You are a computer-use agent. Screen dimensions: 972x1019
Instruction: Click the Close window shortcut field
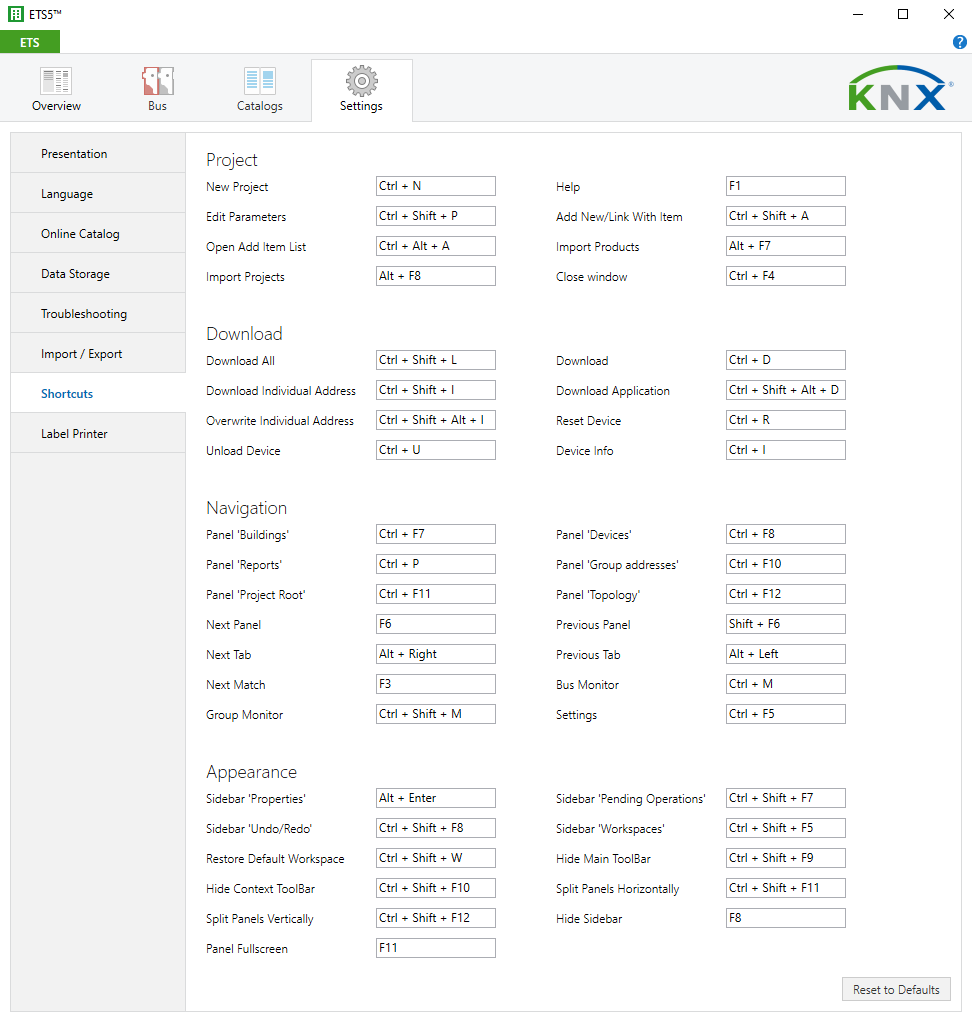click(786, 276)
